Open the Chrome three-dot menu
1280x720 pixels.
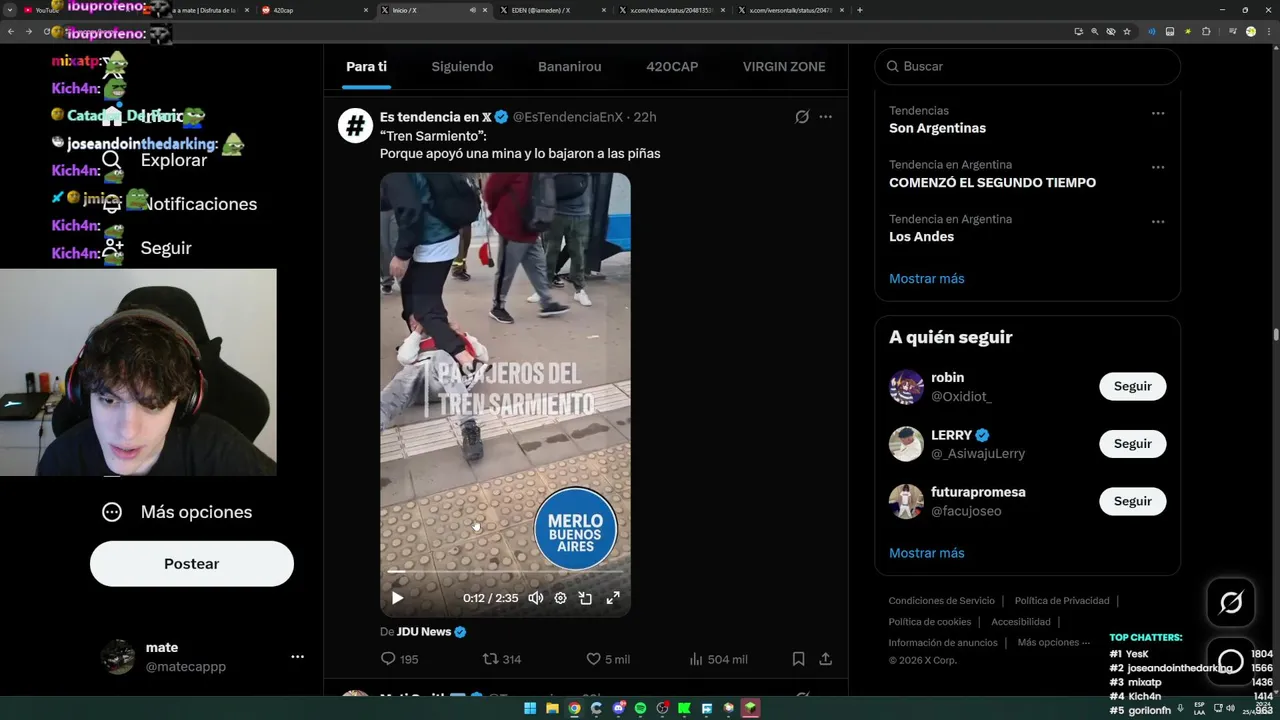(1269, 32)
